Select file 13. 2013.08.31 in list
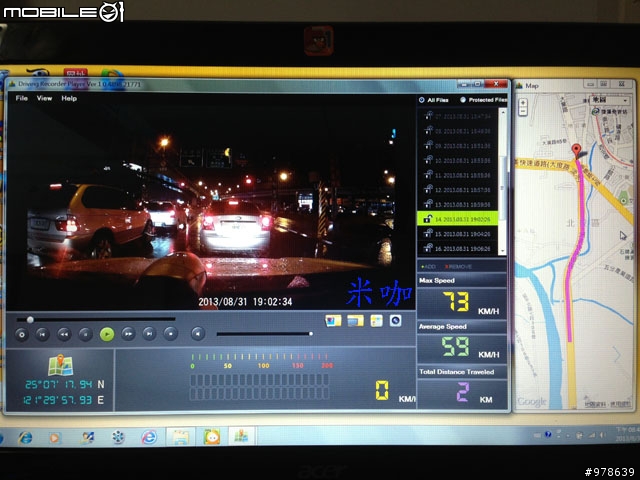 (457, 204)
